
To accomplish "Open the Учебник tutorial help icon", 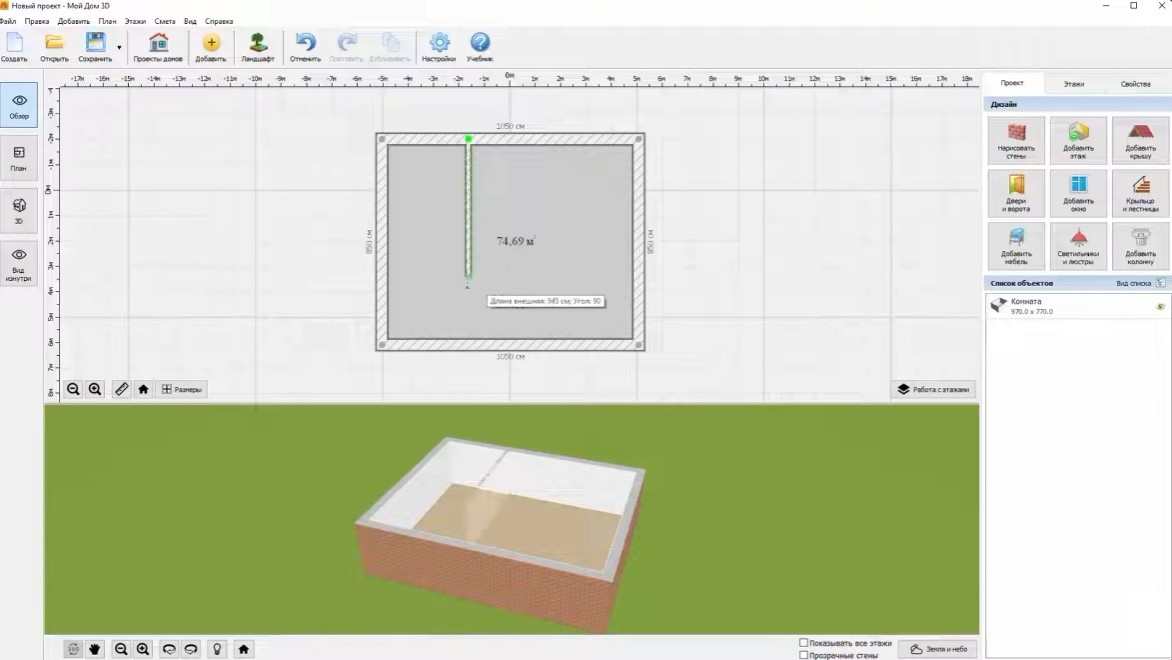I will tap(480, 47).
